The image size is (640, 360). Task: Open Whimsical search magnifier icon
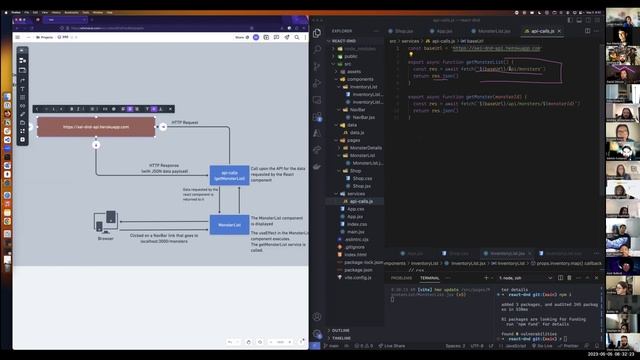pos(297,37)
